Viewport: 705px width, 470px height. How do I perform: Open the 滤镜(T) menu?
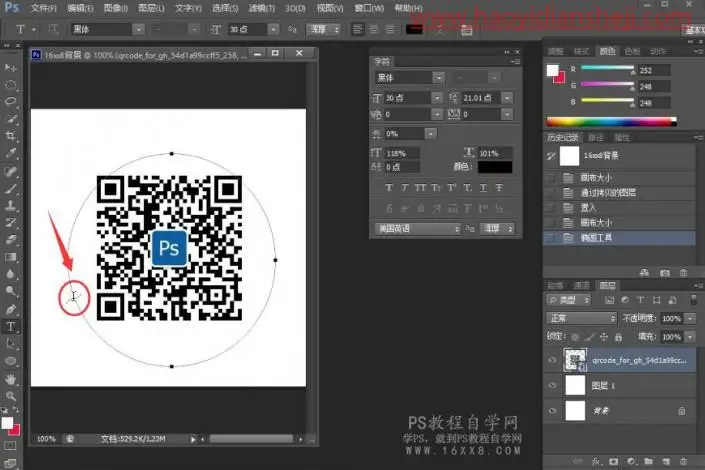point(261,8)
